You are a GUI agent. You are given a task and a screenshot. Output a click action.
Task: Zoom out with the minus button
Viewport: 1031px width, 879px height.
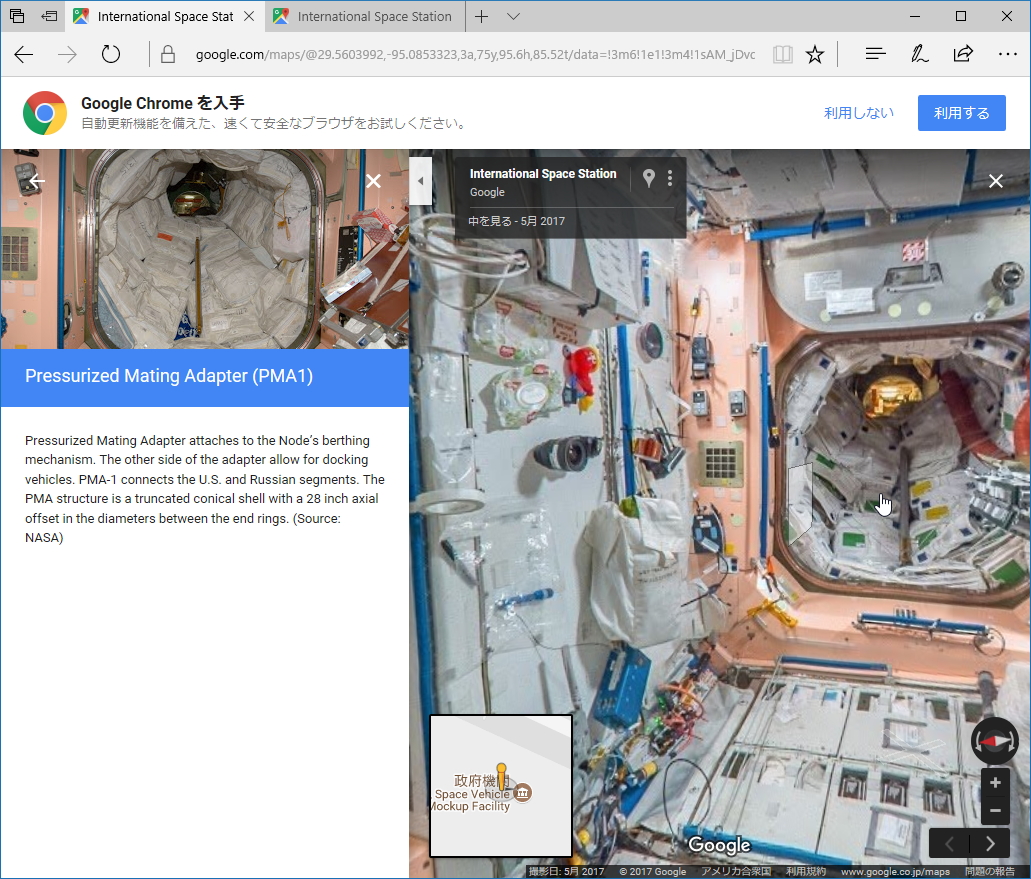click(x=995, y=811)
